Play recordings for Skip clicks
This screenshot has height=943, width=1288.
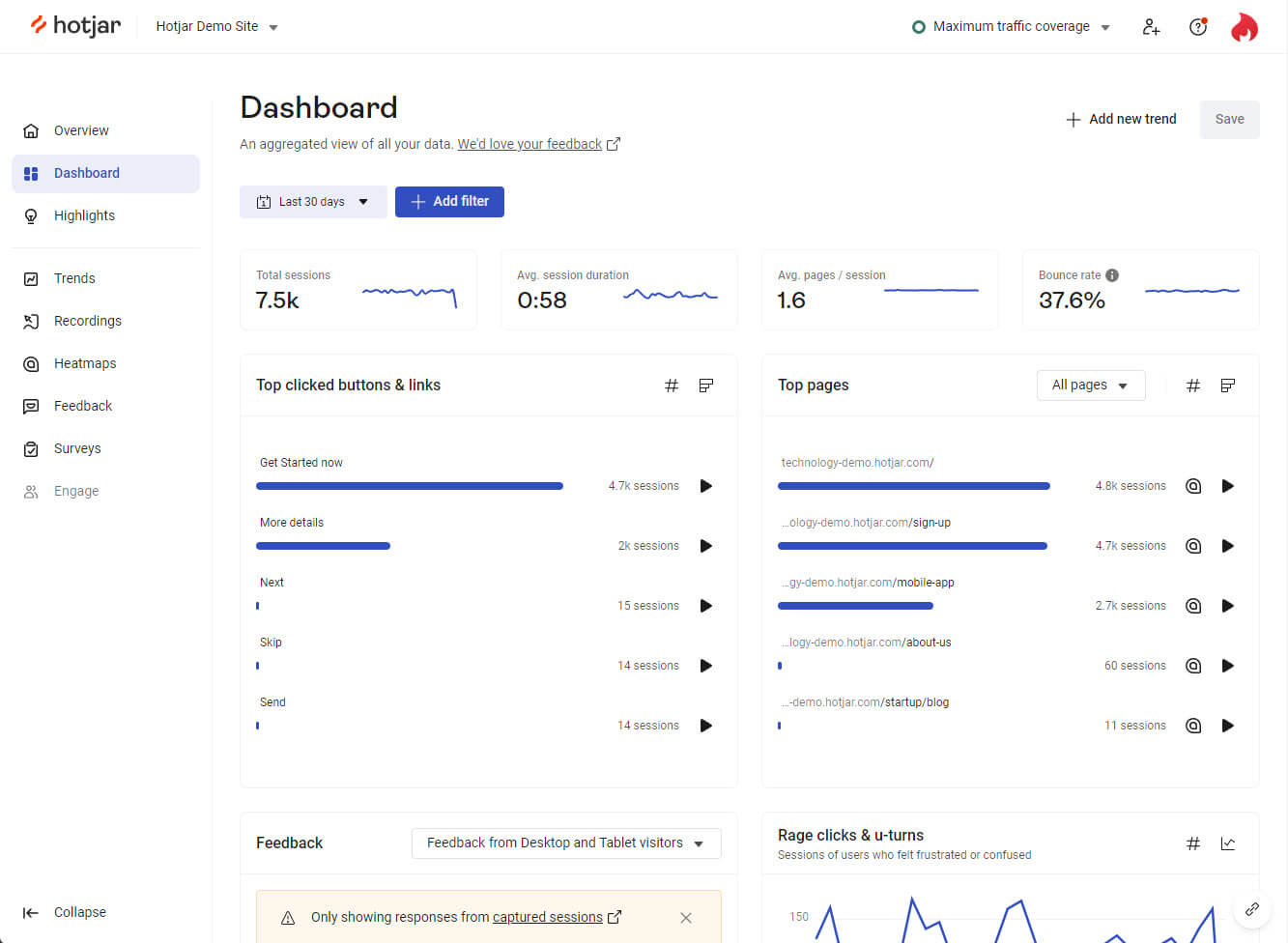point(706,666)
